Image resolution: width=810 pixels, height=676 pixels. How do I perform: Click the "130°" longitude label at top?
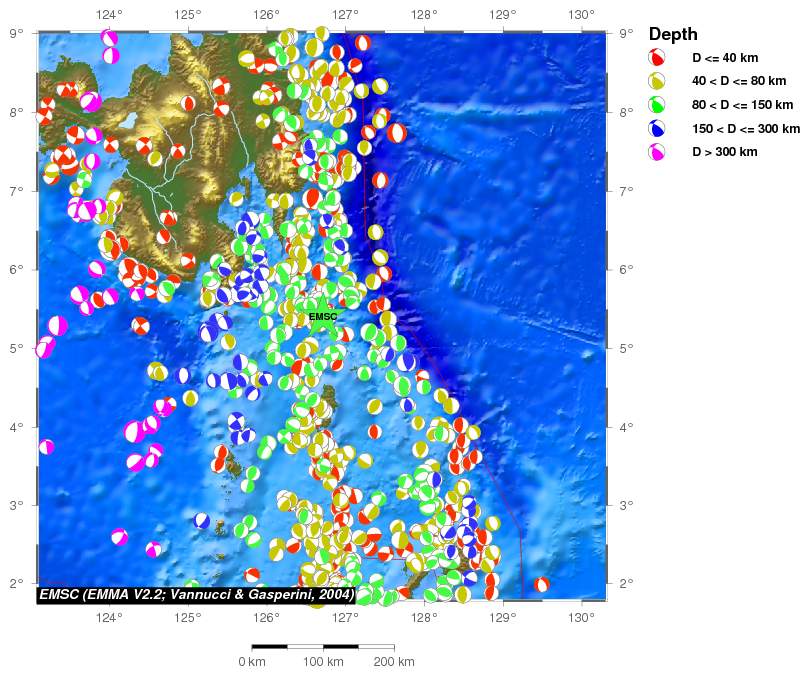[x=581, y=15]
